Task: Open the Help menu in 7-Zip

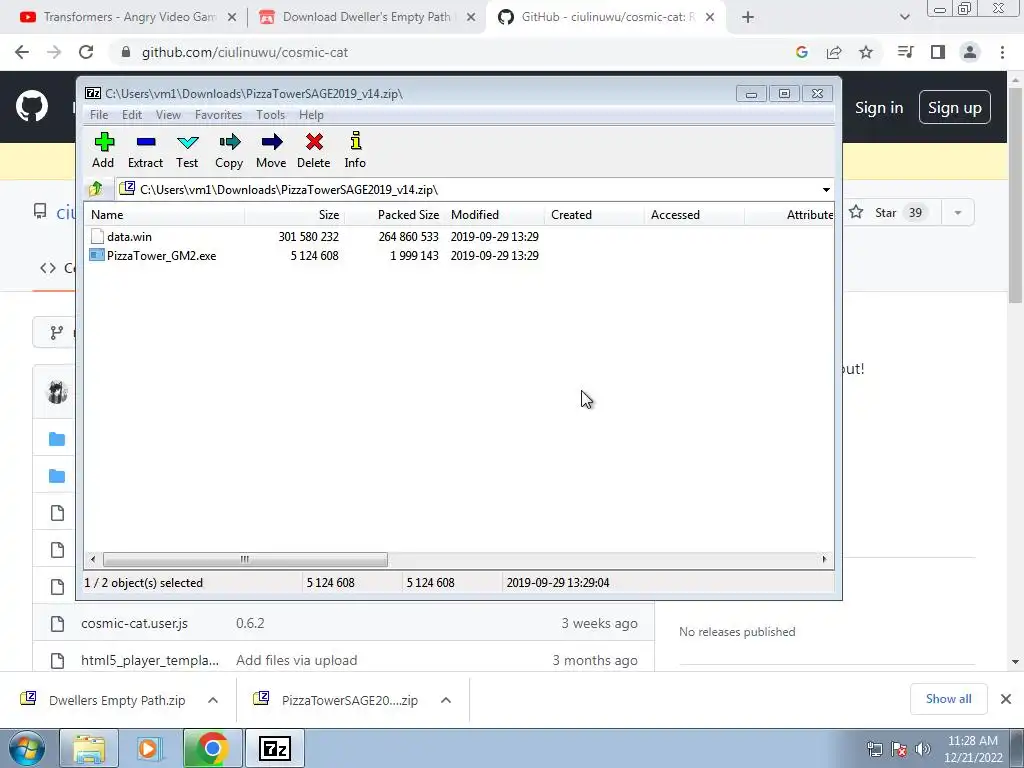Action: pos(312,115)
